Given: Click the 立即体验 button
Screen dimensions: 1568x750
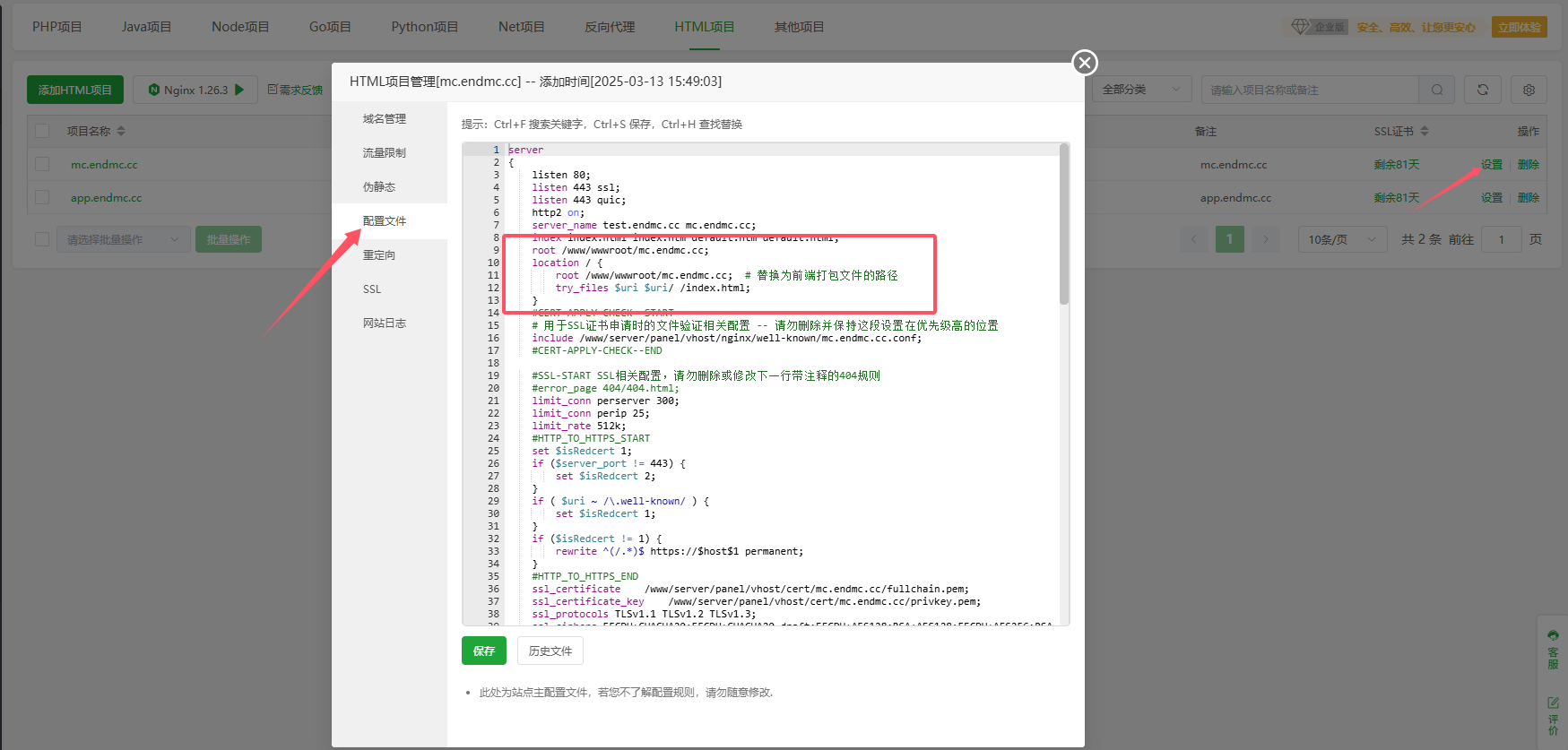Looking at the screenshot, I should pos(1520,27).
